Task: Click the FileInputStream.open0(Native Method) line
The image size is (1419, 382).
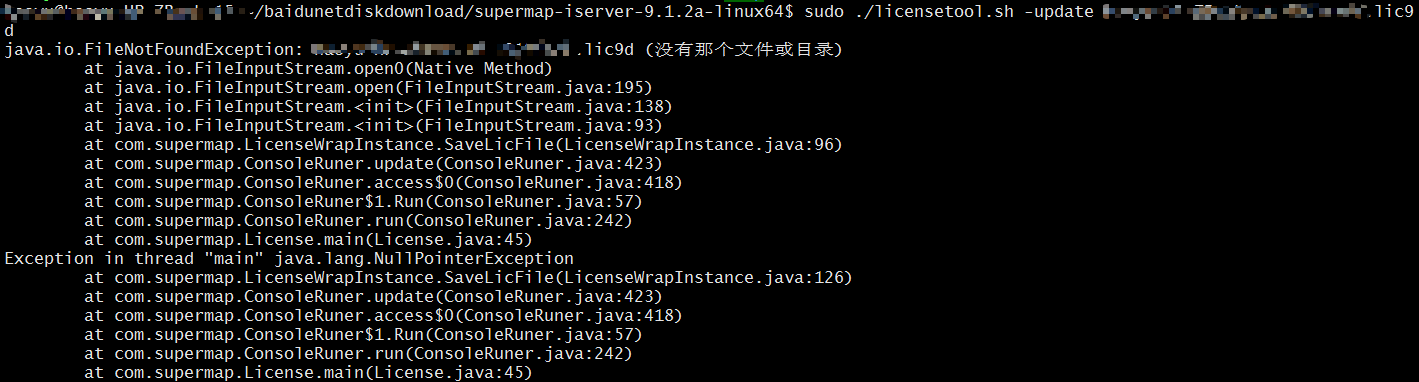Action: (318, 69)
